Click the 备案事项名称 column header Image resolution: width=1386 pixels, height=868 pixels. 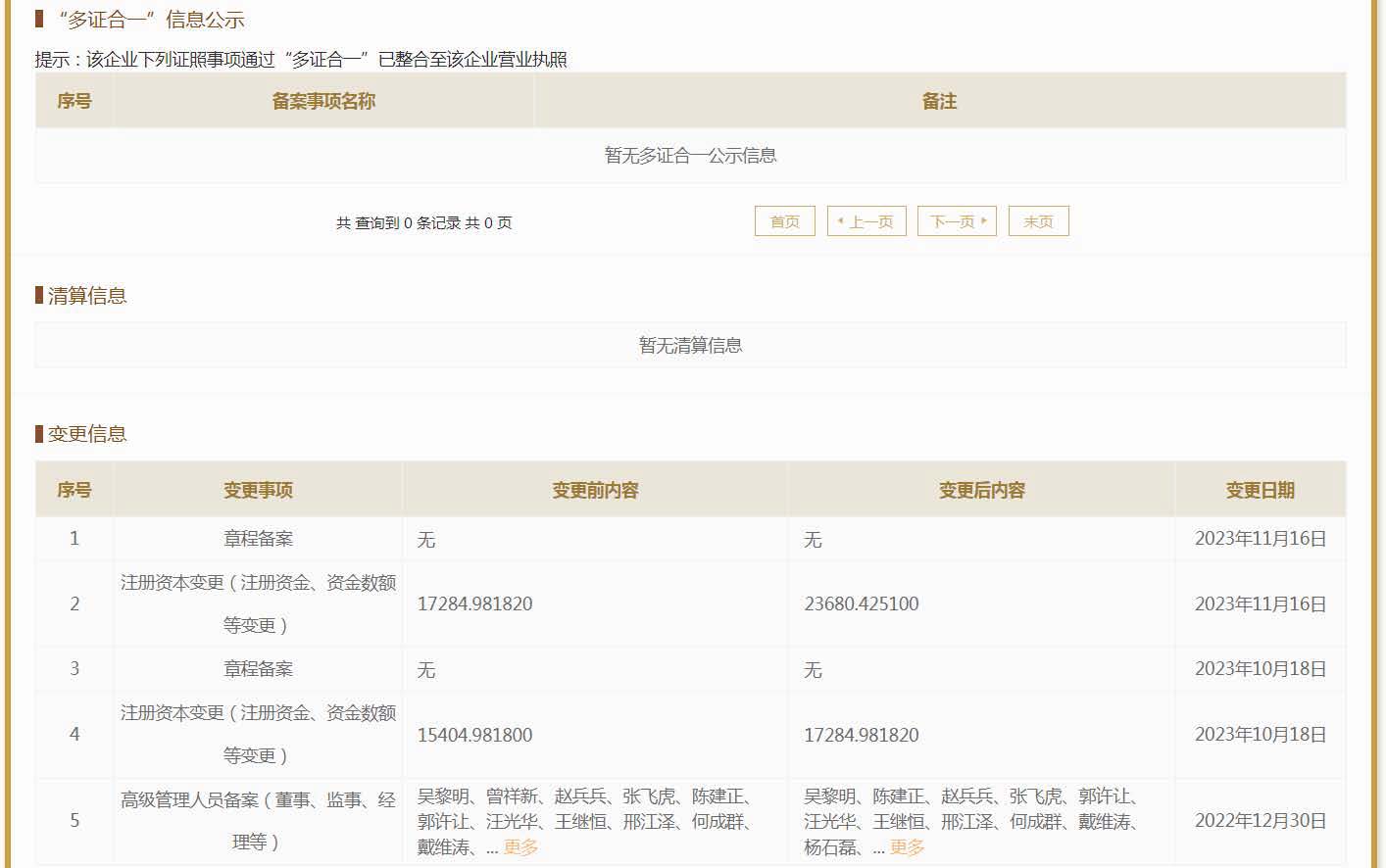323,101
